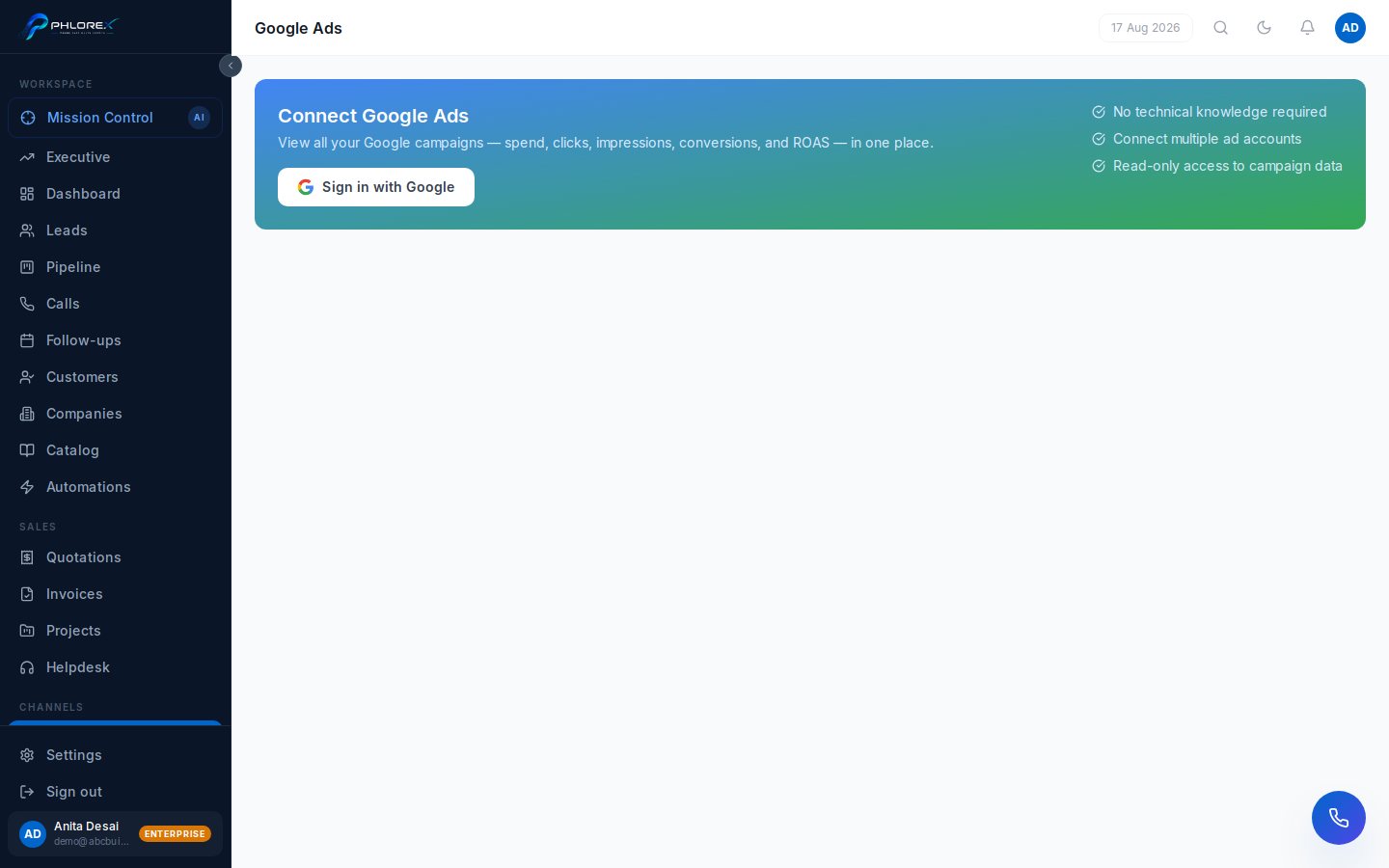
Task: Click the Catalog book icon
Action: point(27,450)
